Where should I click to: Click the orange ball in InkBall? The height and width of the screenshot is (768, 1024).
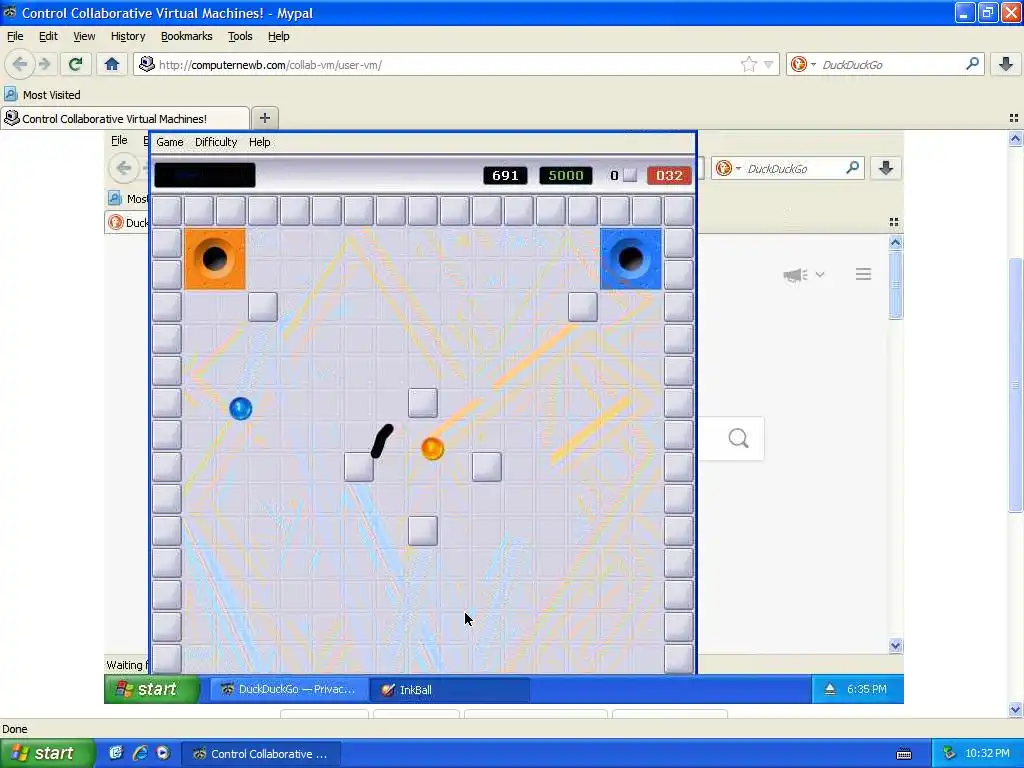[x=432, y=449]
